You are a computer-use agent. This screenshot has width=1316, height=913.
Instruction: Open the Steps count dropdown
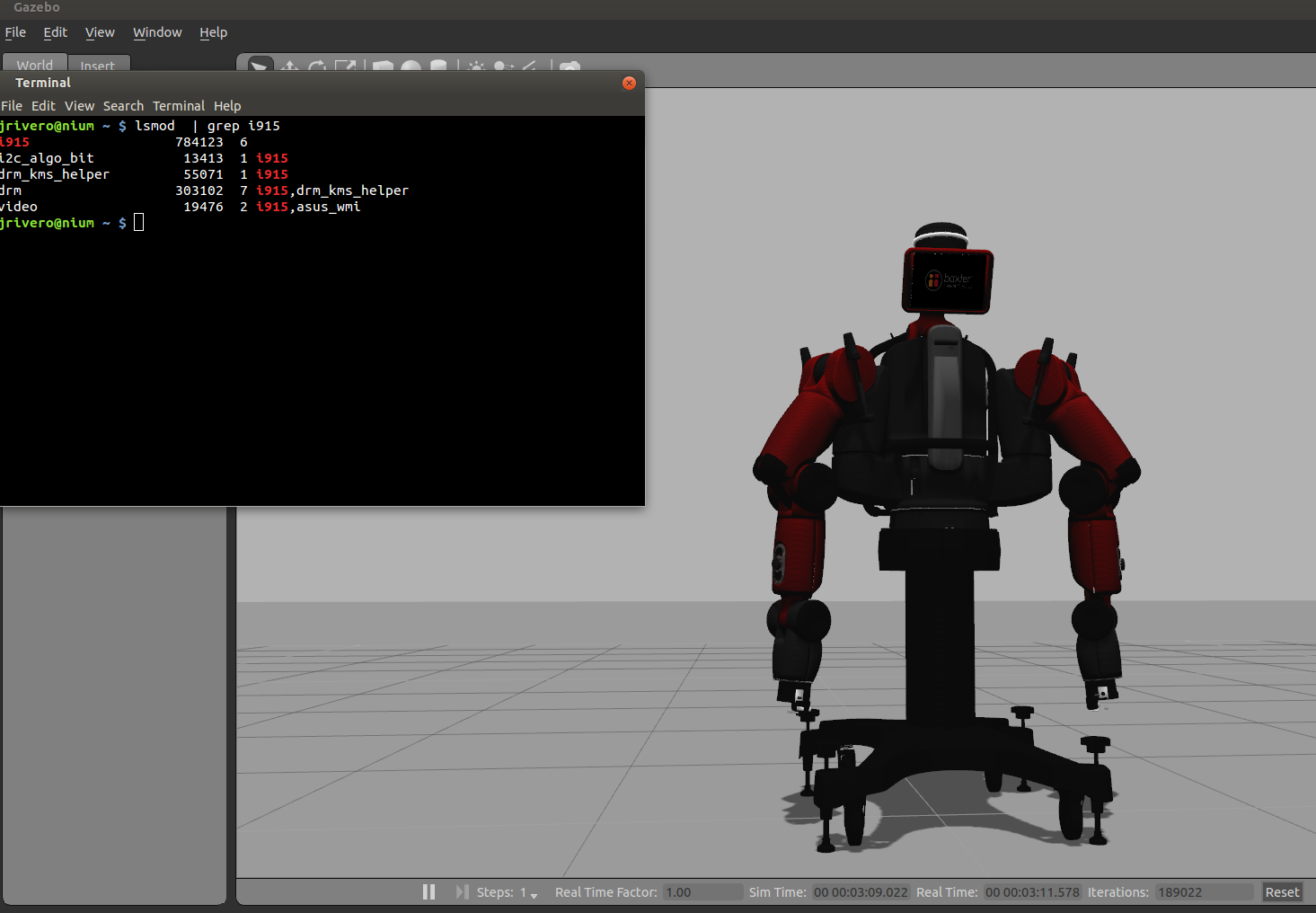pyautogui.click(x=528, y=892)
